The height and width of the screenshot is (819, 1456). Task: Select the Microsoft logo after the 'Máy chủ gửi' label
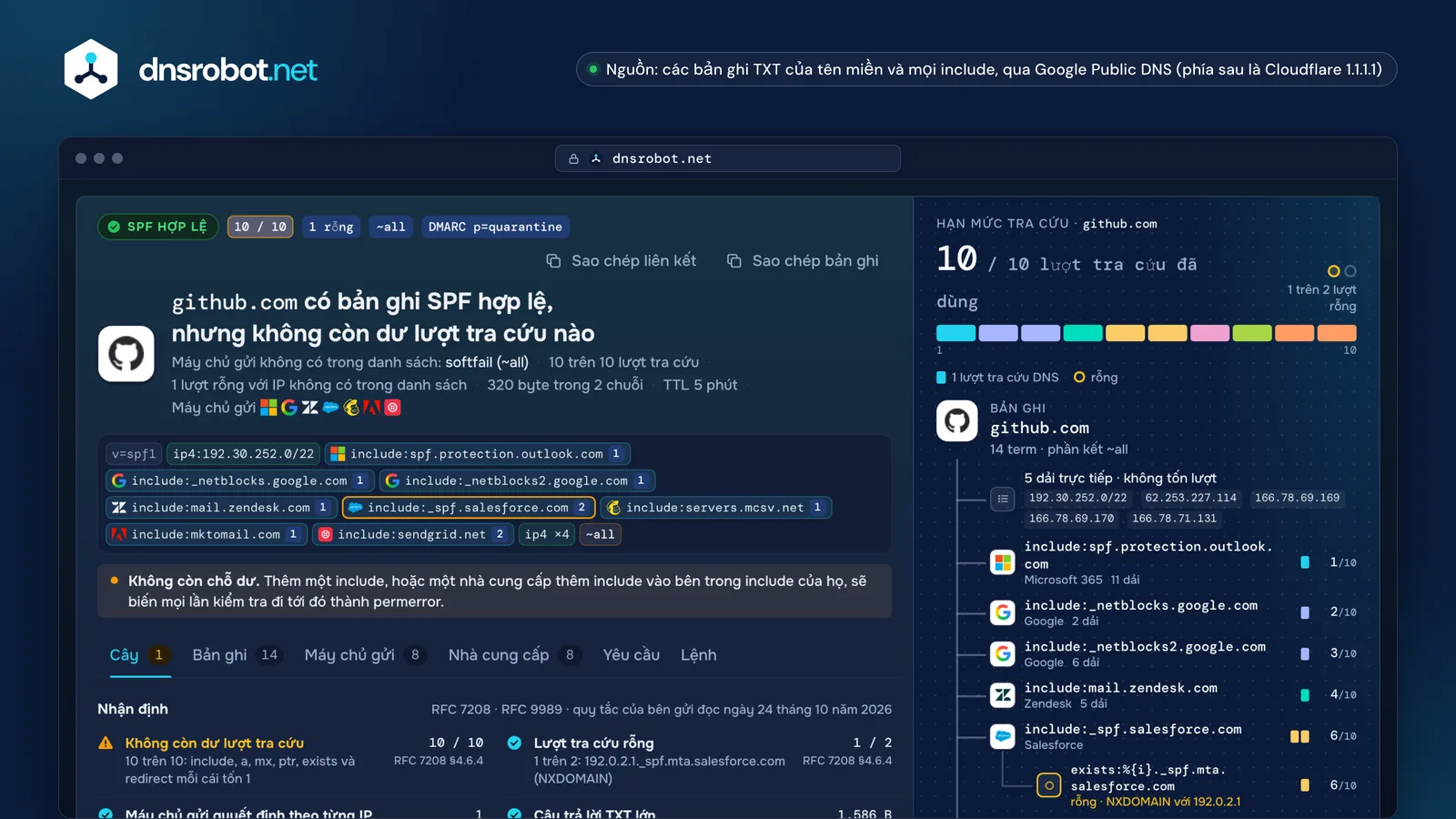tap(268, 408)
